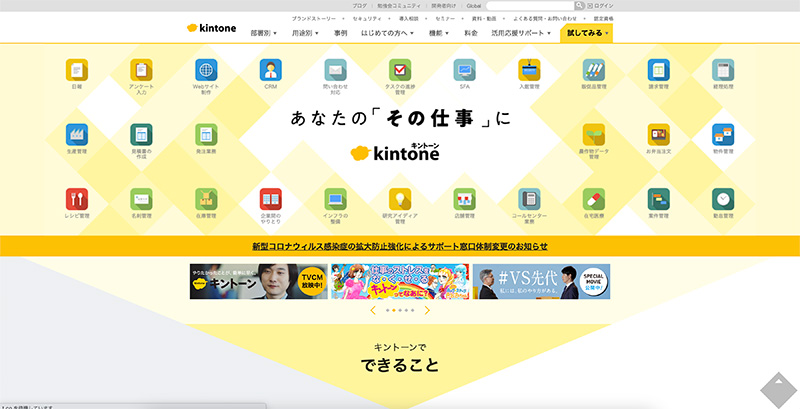Open the 料金 pricing menu item
Image resolution: width=800 pixels, height=409 pixels.
[x=471, y=33]
